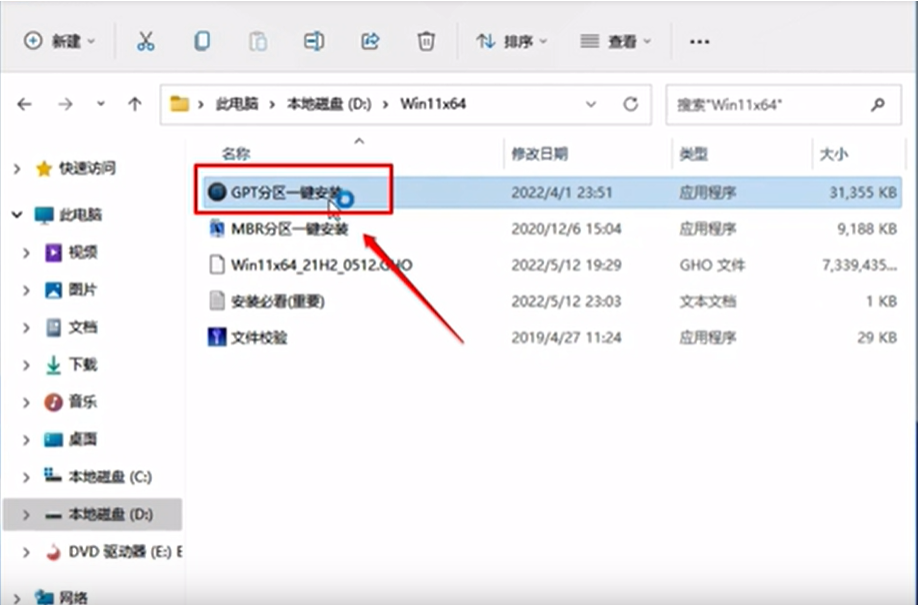Click the search magnifier icon
Screen dimensions: 918x605
[x=877, y=105]
